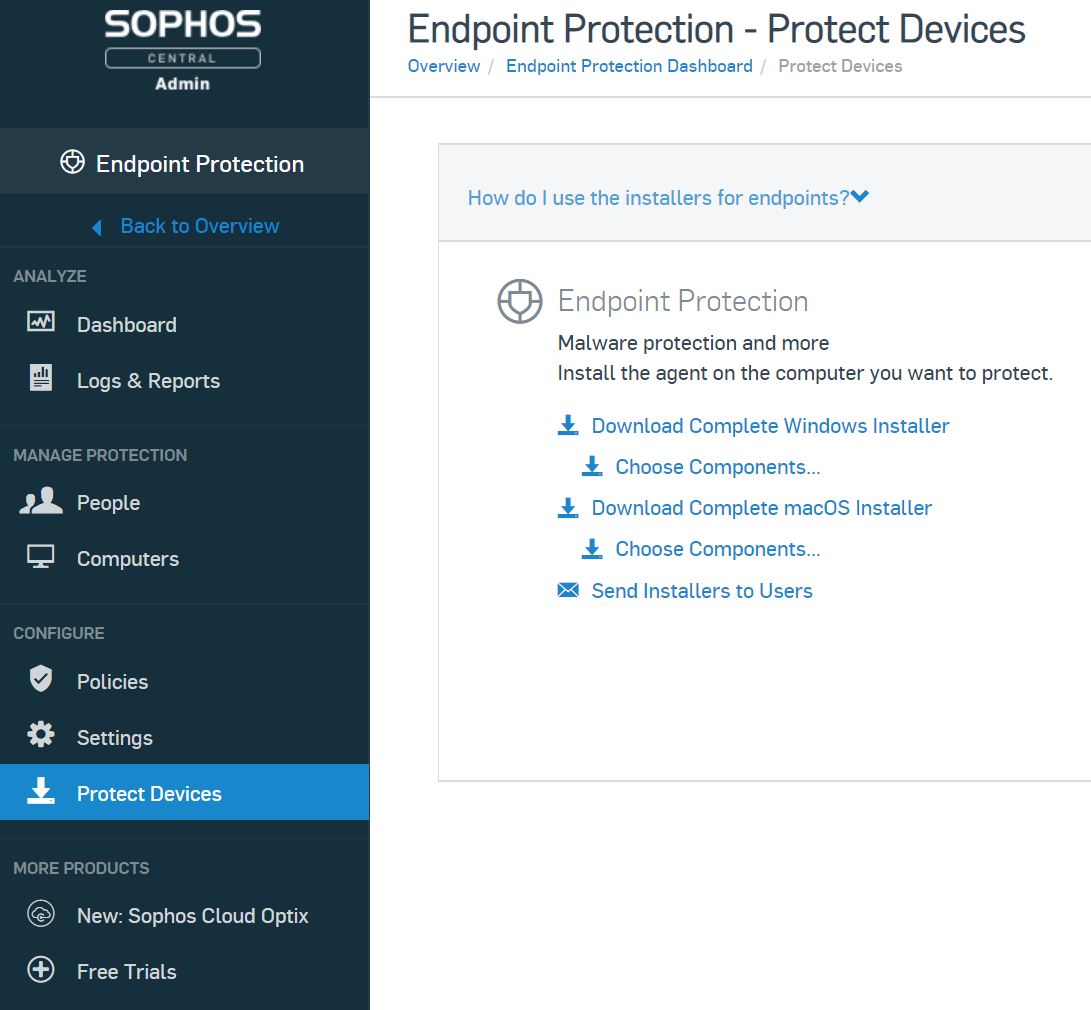1091x1010 pixels.
Task: Click the Free Trials plus icon
Action: [x=41, y=970]
